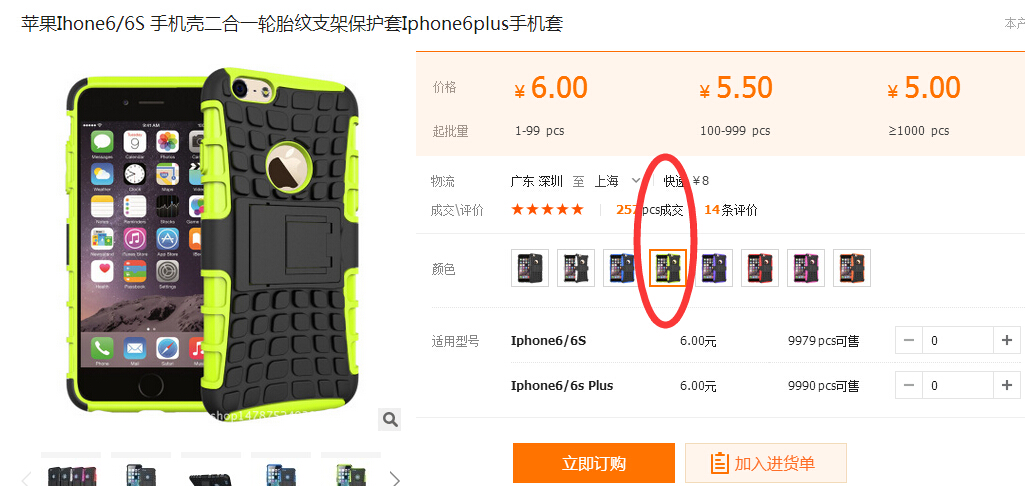Screen dimensions: 1025x486
Task: Select the green-yellow case color swatch
Action: [667, 268]
